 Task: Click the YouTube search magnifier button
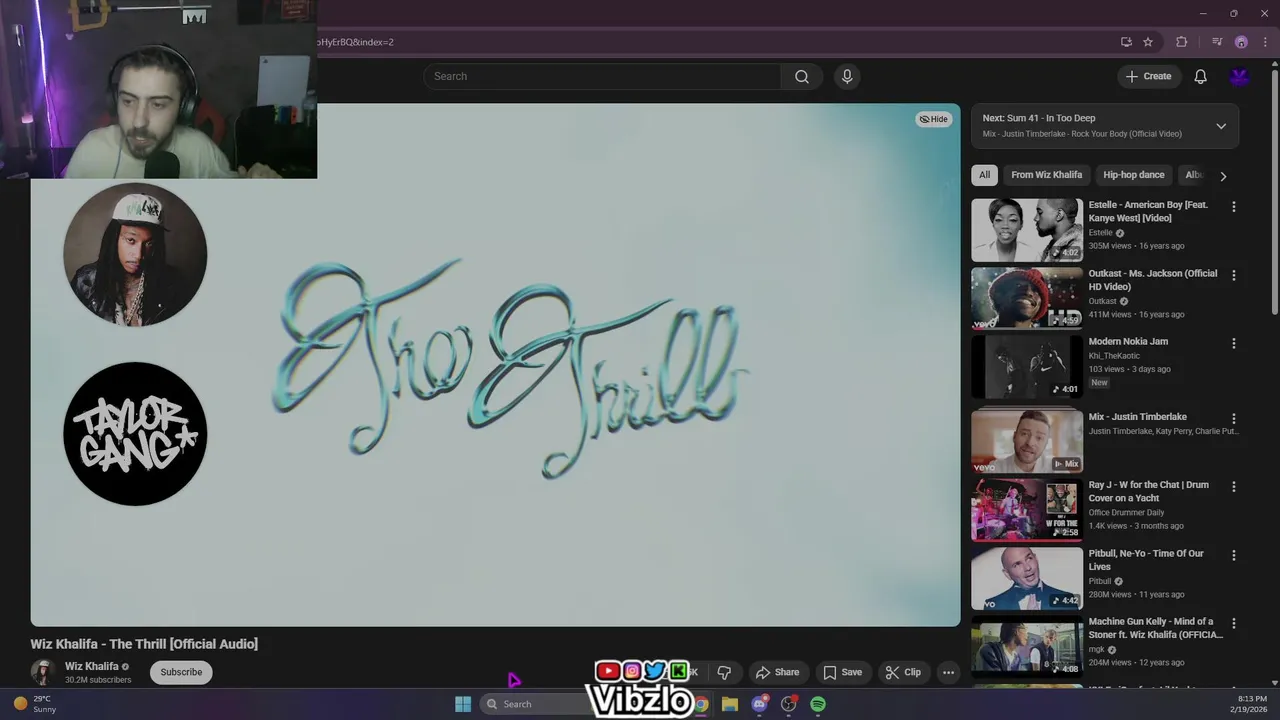point(801,76)
